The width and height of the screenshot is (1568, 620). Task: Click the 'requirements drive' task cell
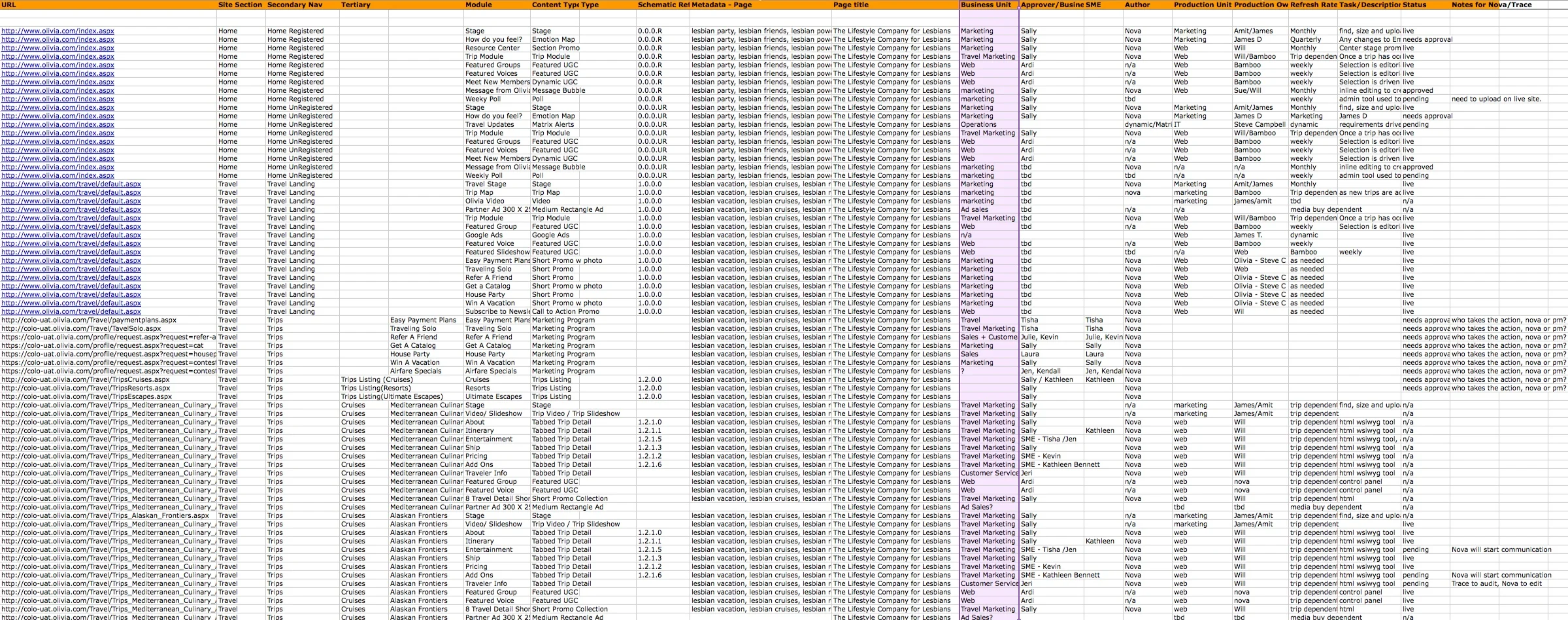1370,125
